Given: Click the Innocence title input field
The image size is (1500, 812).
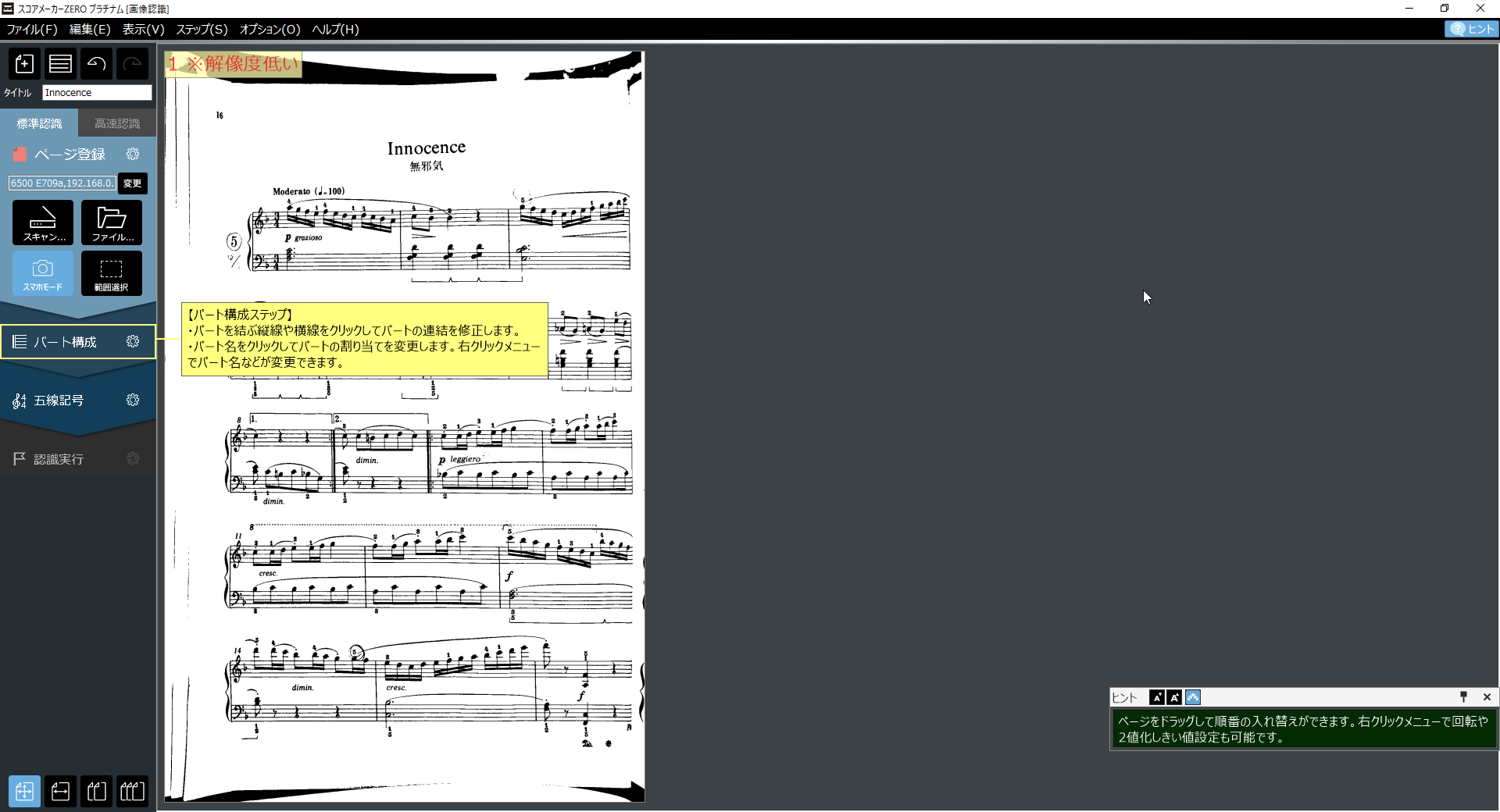Looking at the screenshot, I should 97,92.
